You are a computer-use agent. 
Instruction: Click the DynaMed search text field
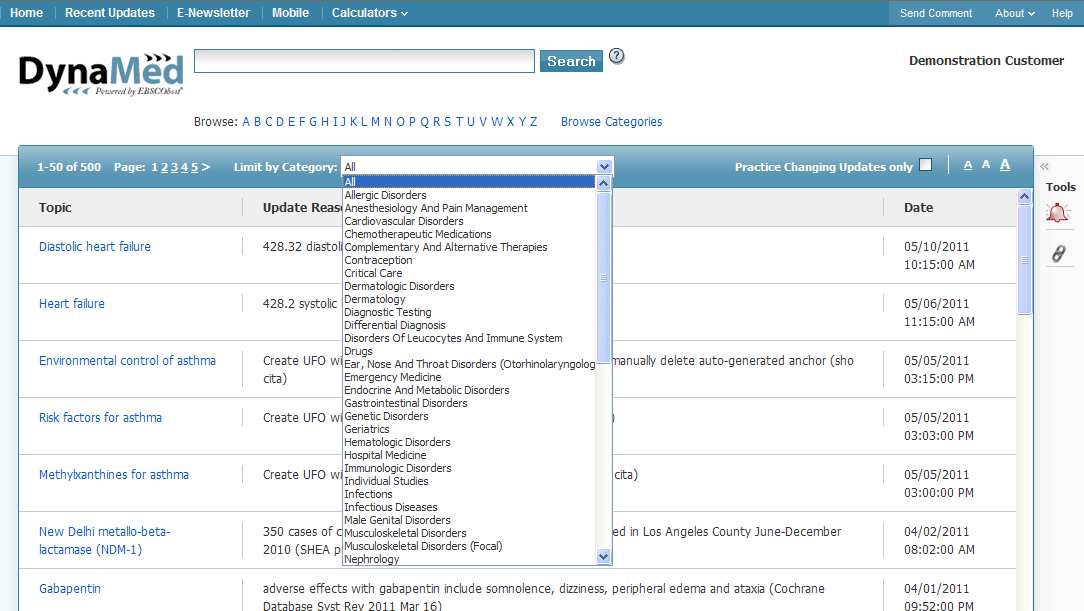(x=364, y=61)
